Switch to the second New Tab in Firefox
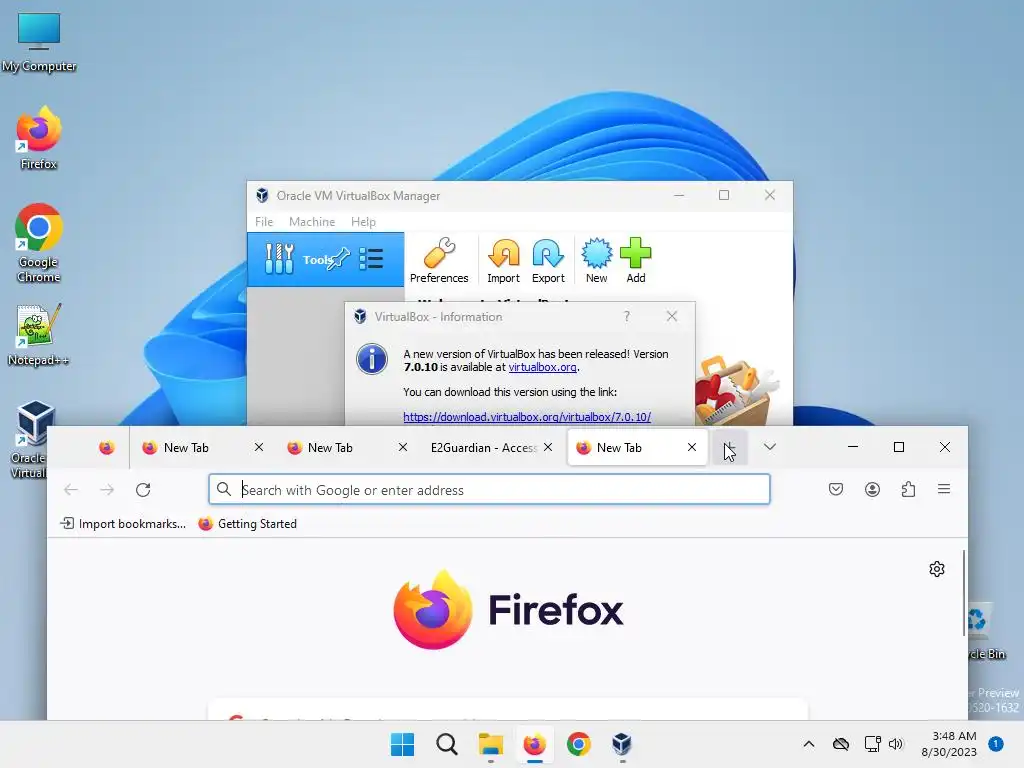This screenshot has height=768, width=1024. point(330,447)
